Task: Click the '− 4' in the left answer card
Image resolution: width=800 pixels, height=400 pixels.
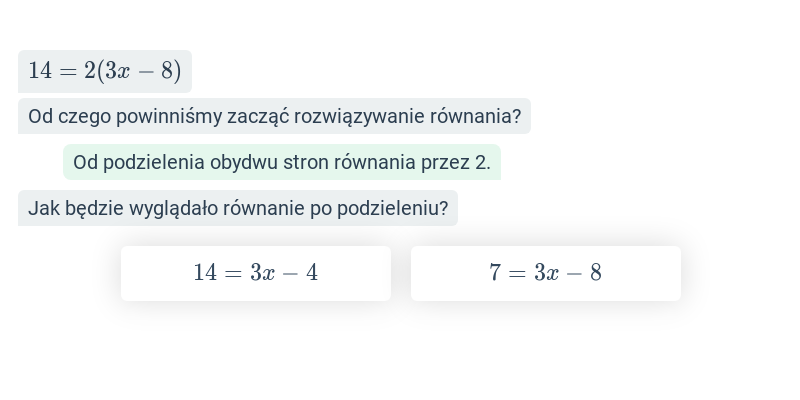Action: 300,272
